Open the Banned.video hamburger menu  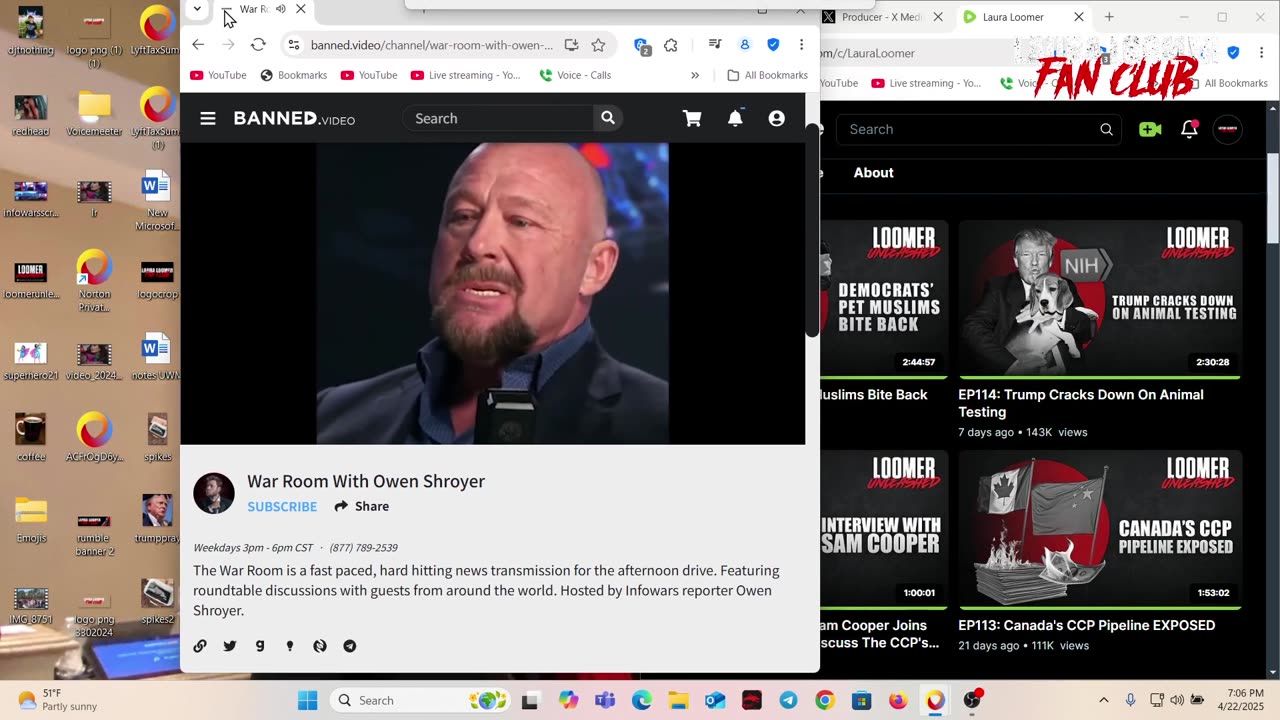click(208, 118)
